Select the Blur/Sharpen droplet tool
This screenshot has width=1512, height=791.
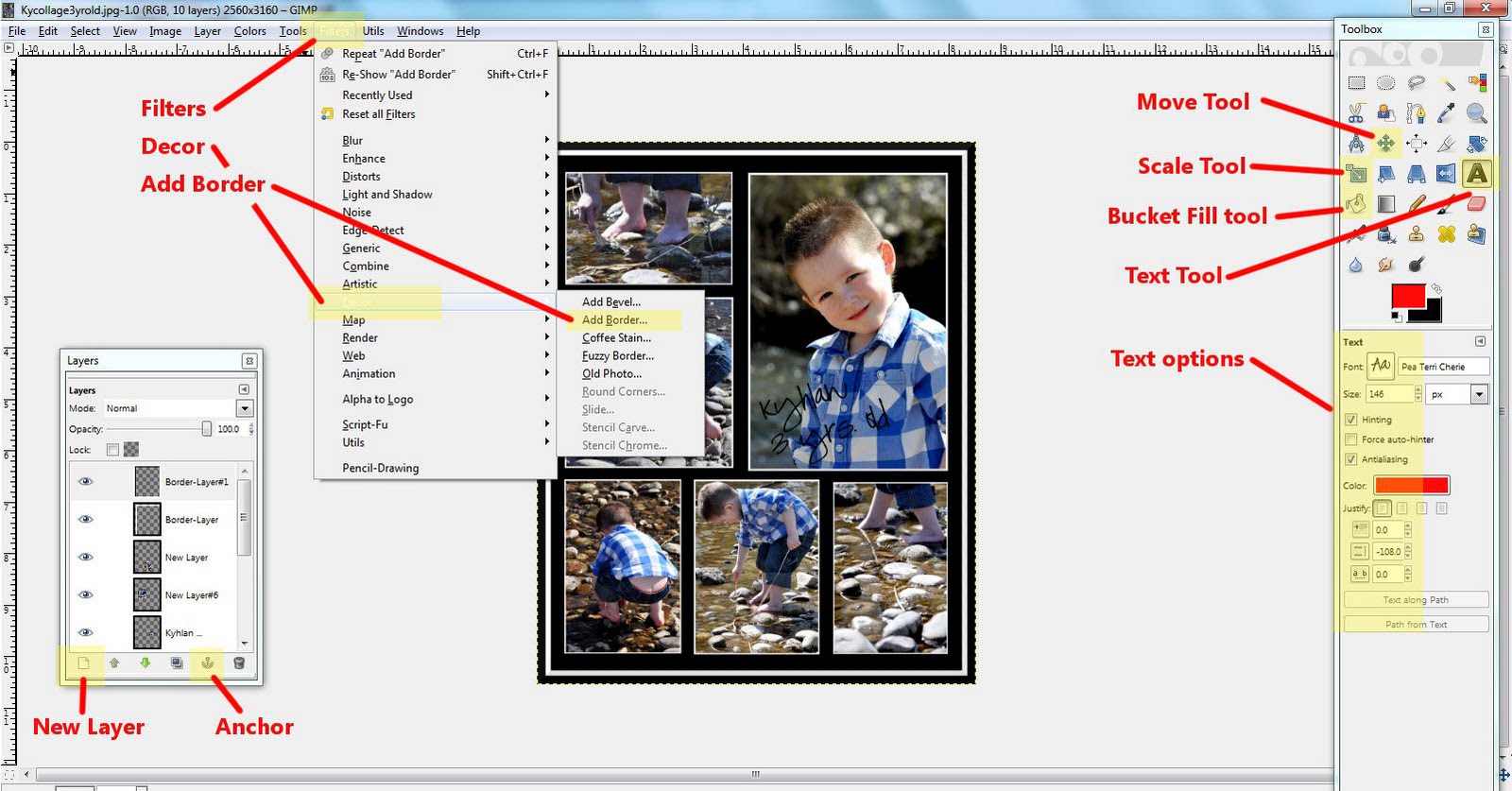1356,265
